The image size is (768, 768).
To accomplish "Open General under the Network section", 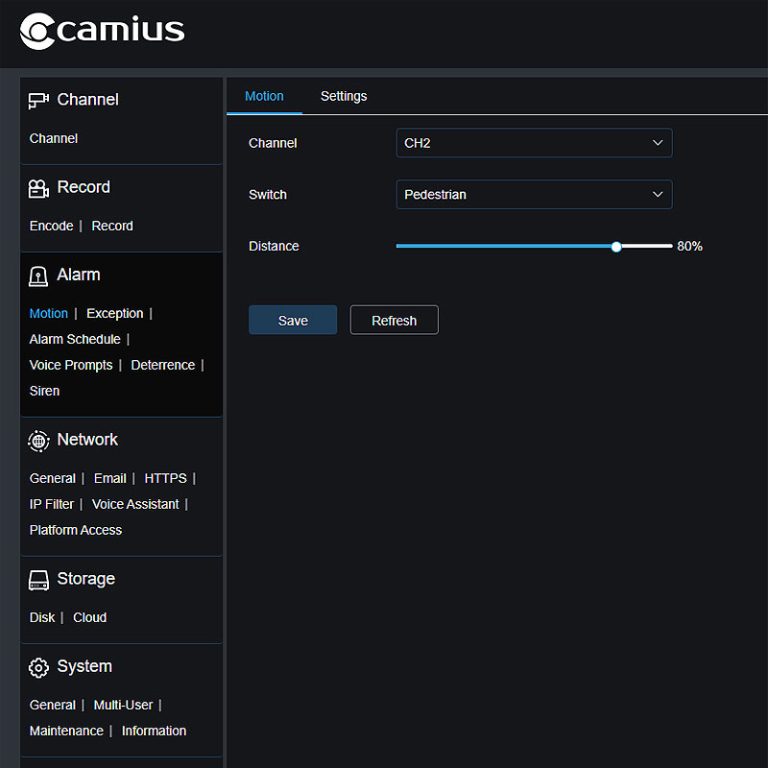I will [x=52, y=479].
